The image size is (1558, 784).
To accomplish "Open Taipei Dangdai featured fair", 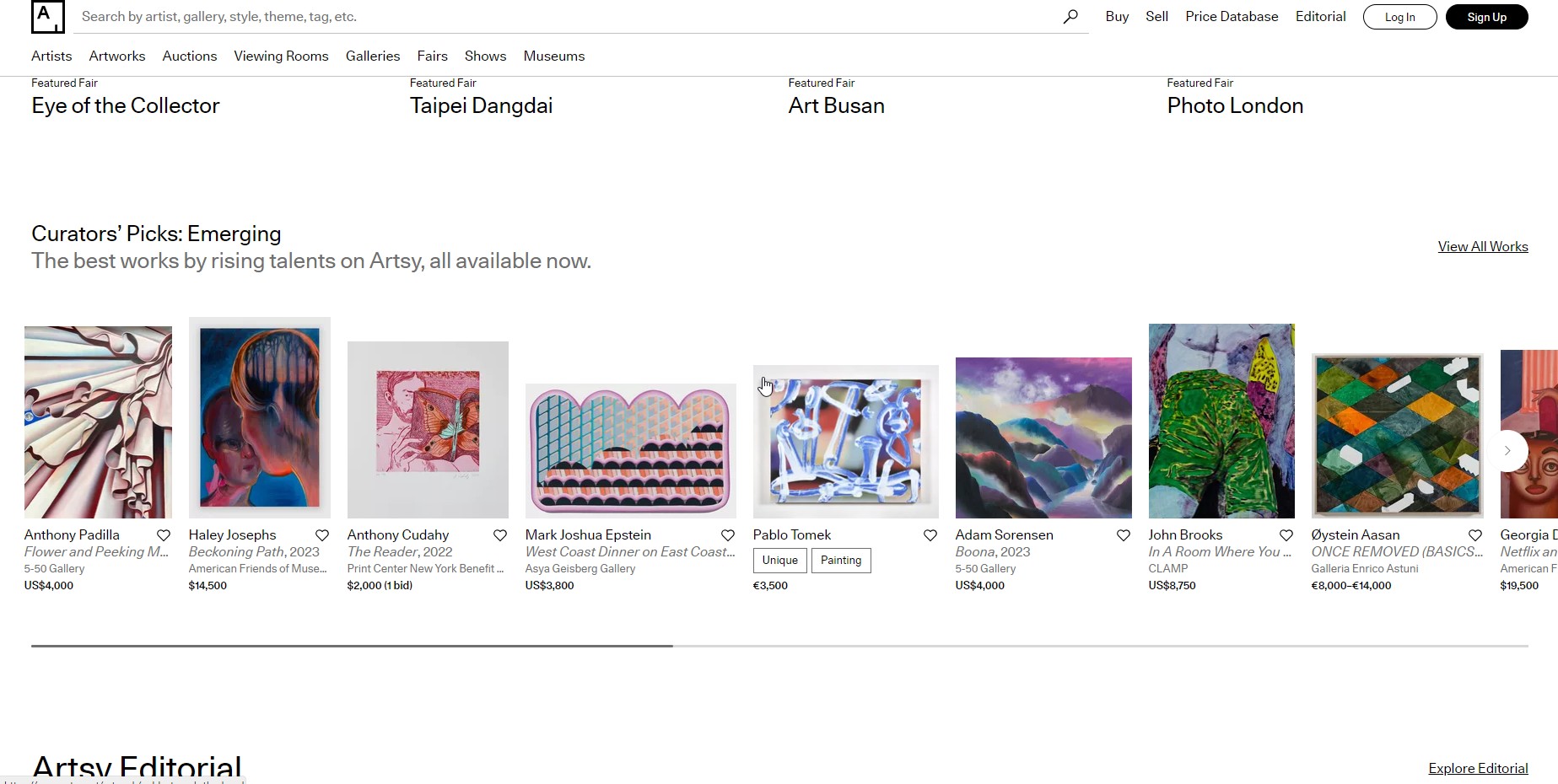I will pyautogui.click(x=481, y=105).
